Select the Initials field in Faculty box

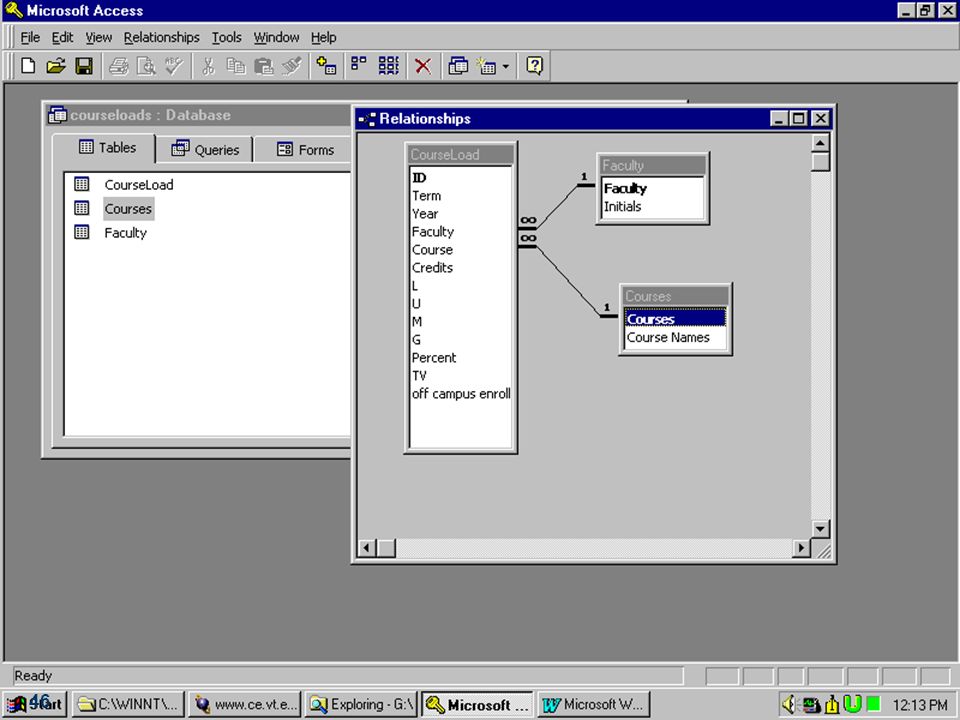coord(653,206)
